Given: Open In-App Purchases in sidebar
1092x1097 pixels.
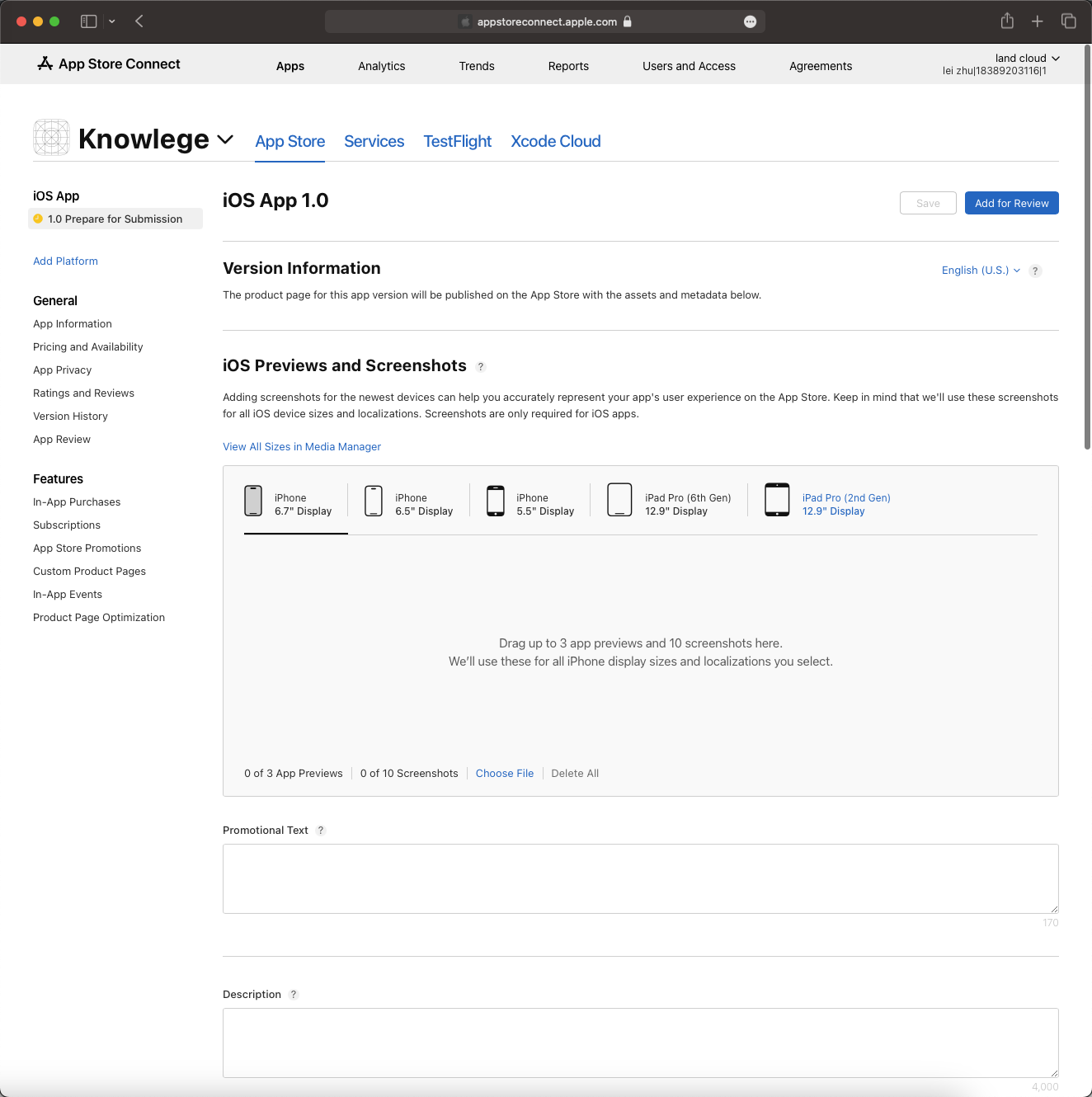Looking at the screenshot, I should coord(77,502).
